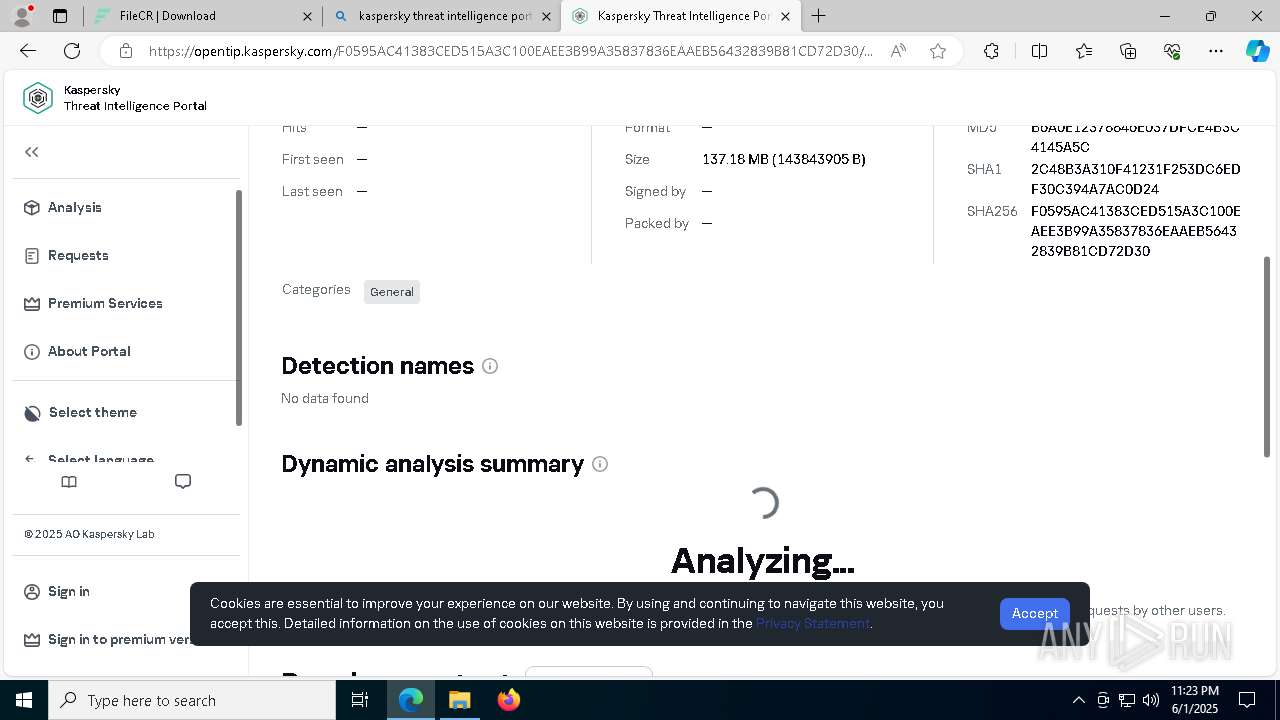This screenshot has height=720, width=1280.
Task: Click the page vertical scrollbar
Action: point(1267,357)
